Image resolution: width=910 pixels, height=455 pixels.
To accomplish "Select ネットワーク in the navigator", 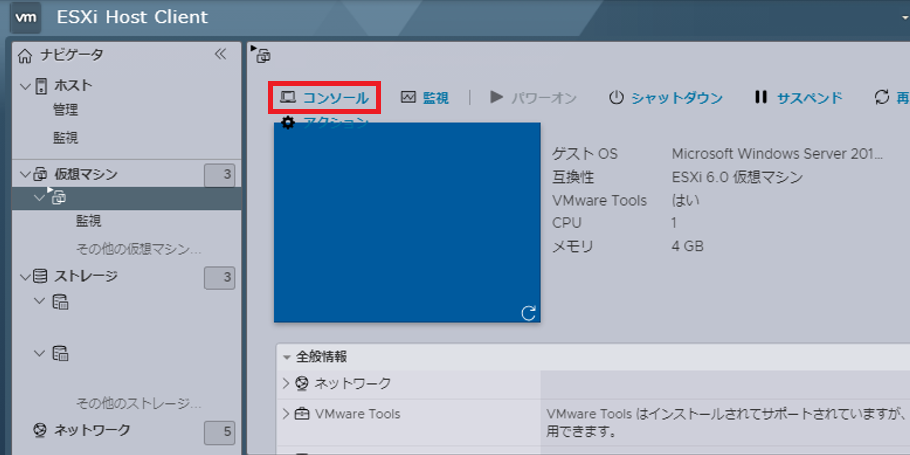I will coord(92,431).
